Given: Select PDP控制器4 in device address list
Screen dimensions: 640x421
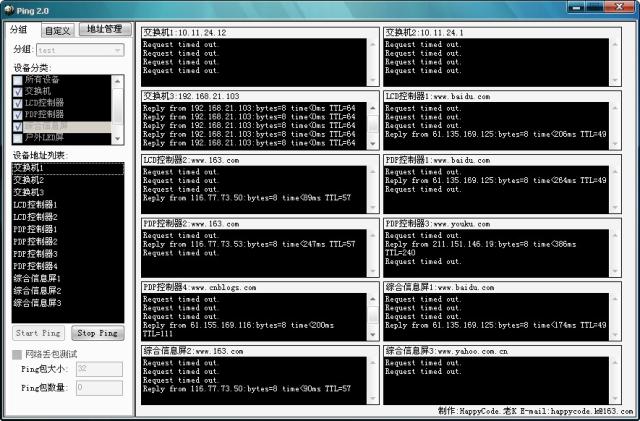Looking at the screenshot, I should click(68, 266).
